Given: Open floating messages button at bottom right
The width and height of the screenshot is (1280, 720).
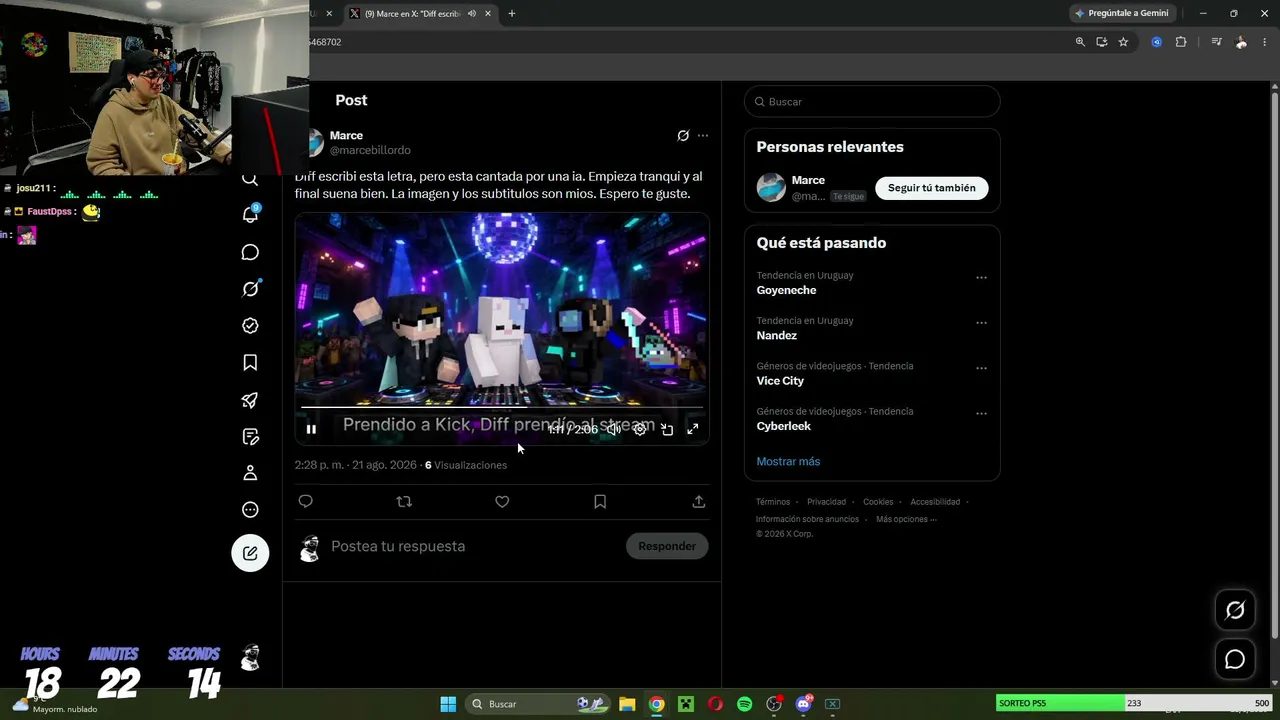Looking at the screenshot, I should [x=1235, y=659].
